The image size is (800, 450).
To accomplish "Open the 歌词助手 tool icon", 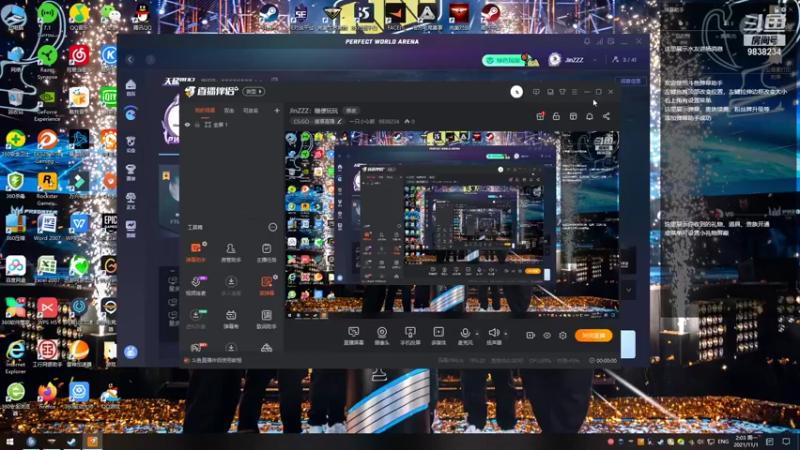I will point(266,319).
